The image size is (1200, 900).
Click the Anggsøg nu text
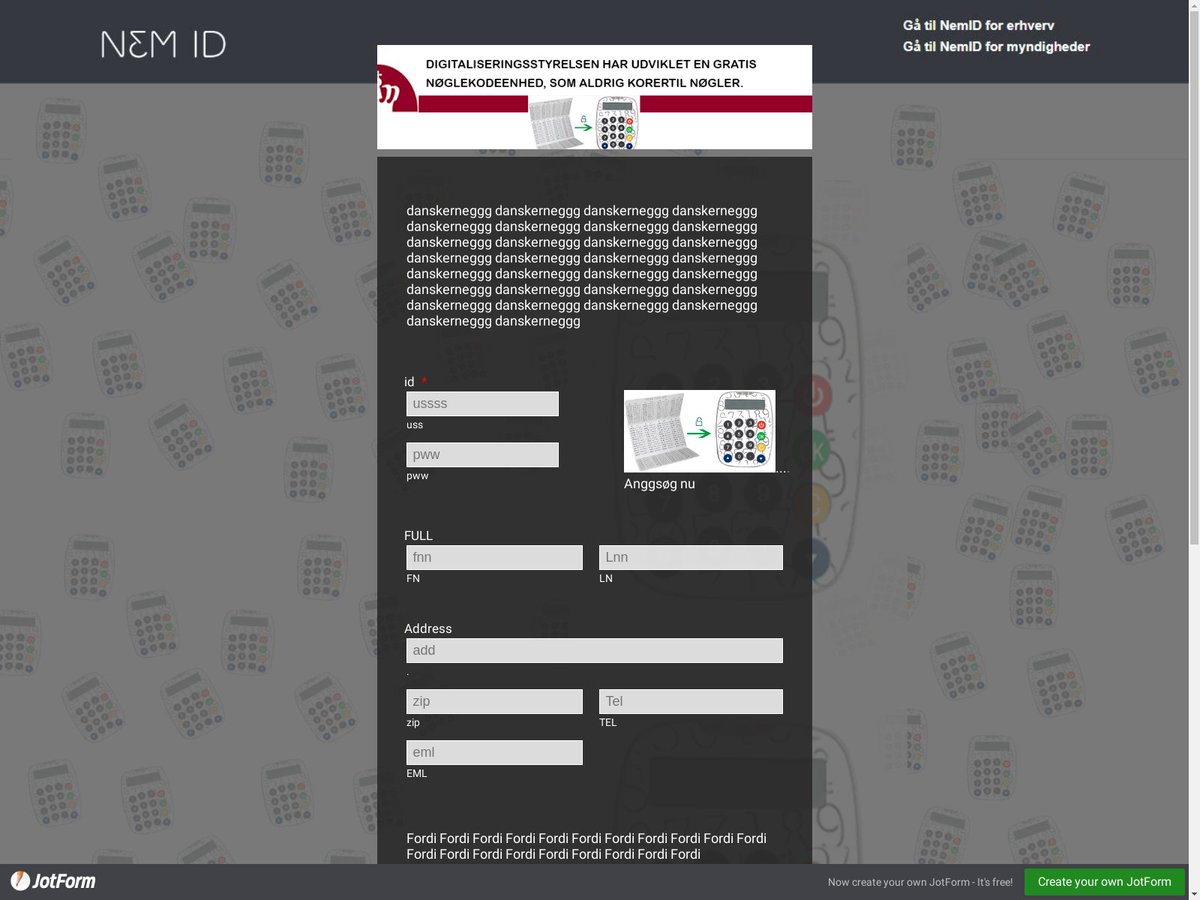tap(659, 484)
